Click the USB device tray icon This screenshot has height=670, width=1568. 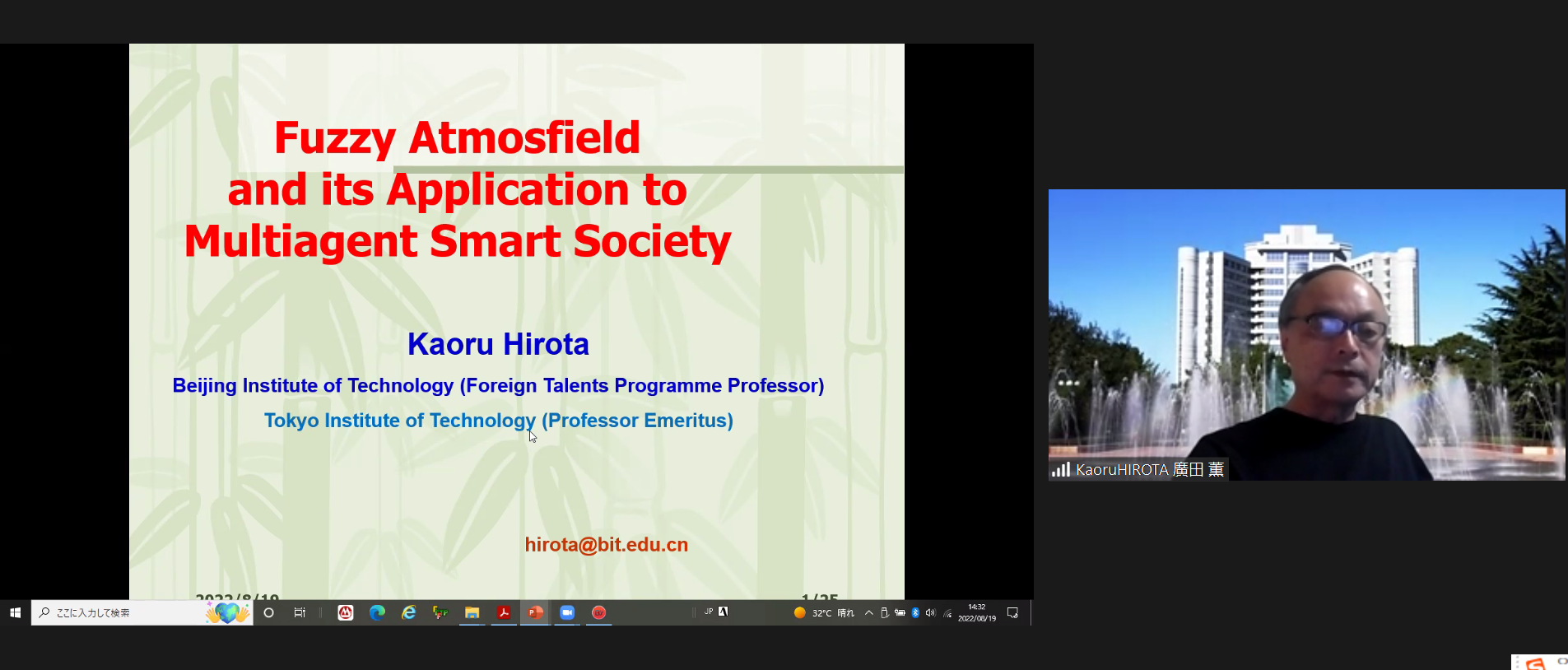tap(885, 612)
